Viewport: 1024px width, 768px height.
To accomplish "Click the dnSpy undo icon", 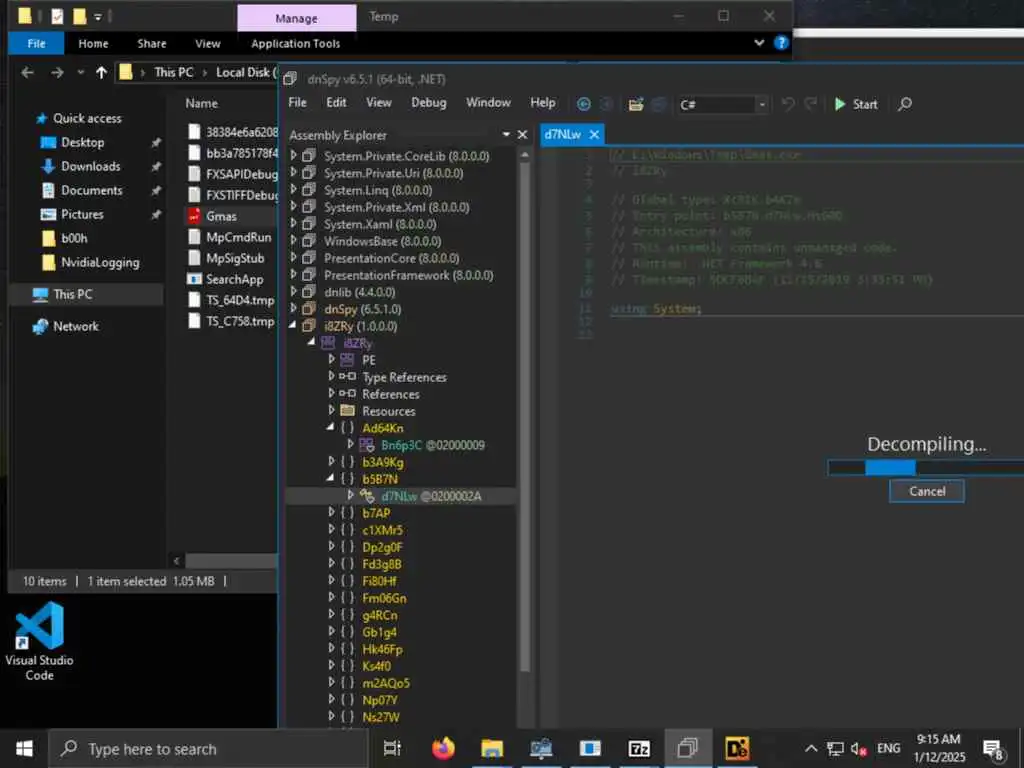I will coord(788,104).
